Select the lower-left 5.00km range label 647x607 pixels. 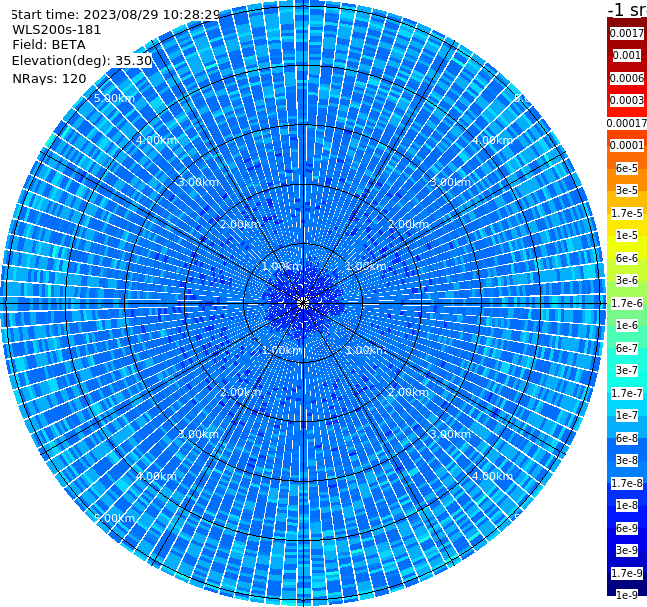pyautogui.click(x=114, y=518)
